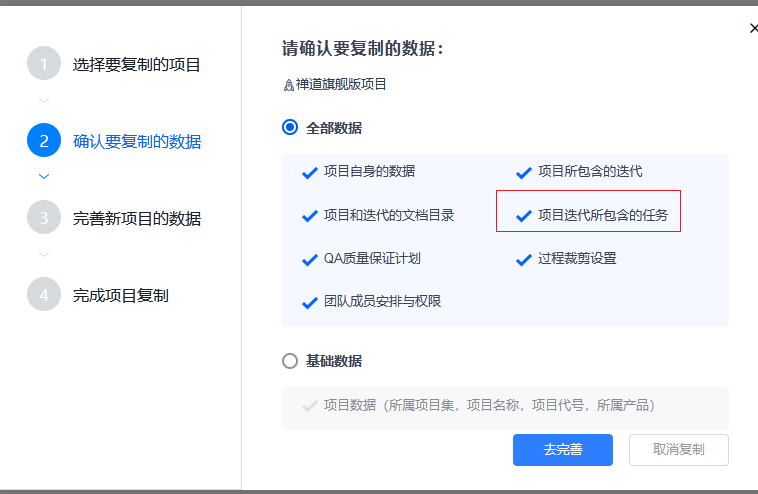Screen dimensions: 758x494
Task: Click the 去完善 button
Action: tap(562, 450)
